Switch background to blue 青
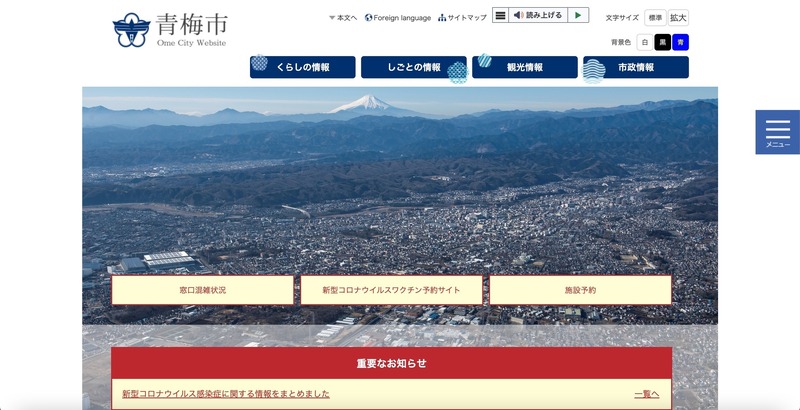The image size is (800, 410). coord(680,42)
